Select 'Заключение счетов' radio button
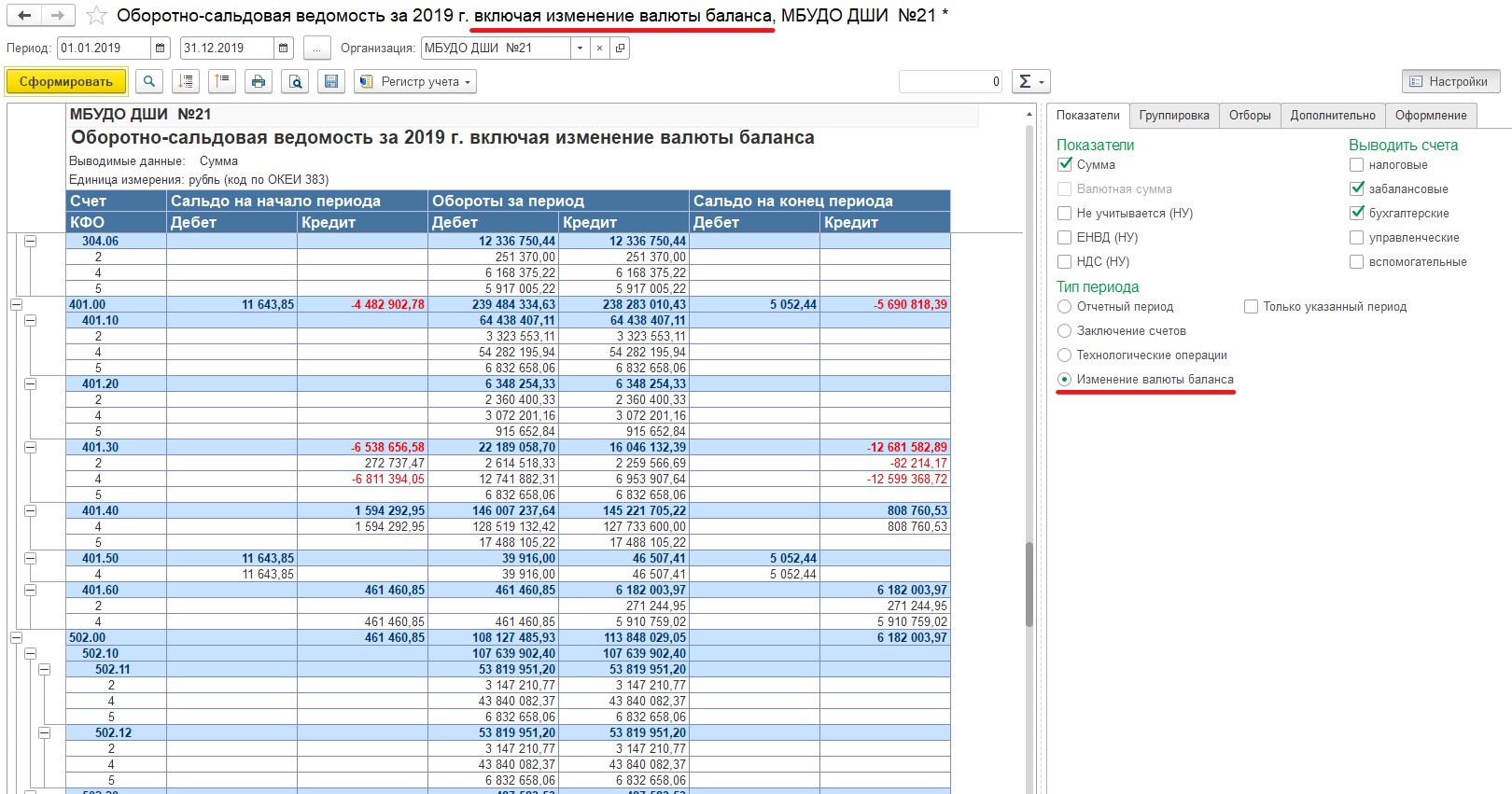Screen dimensions: 1512x794 pyautogui.click(x=1064, y=331)
